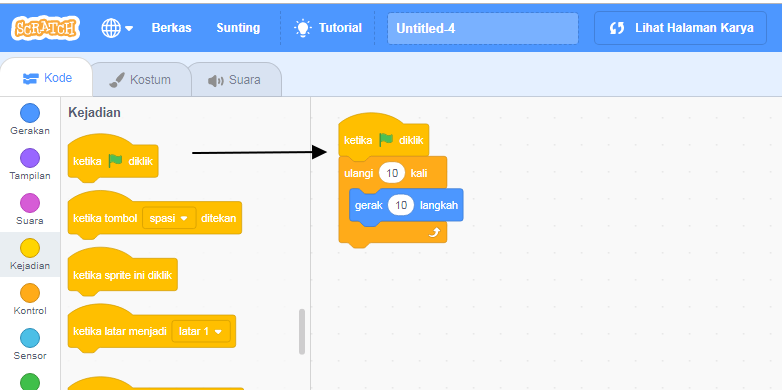Open the Sunting menu
The height and width of the screenshot is (390, 782).
238,28
